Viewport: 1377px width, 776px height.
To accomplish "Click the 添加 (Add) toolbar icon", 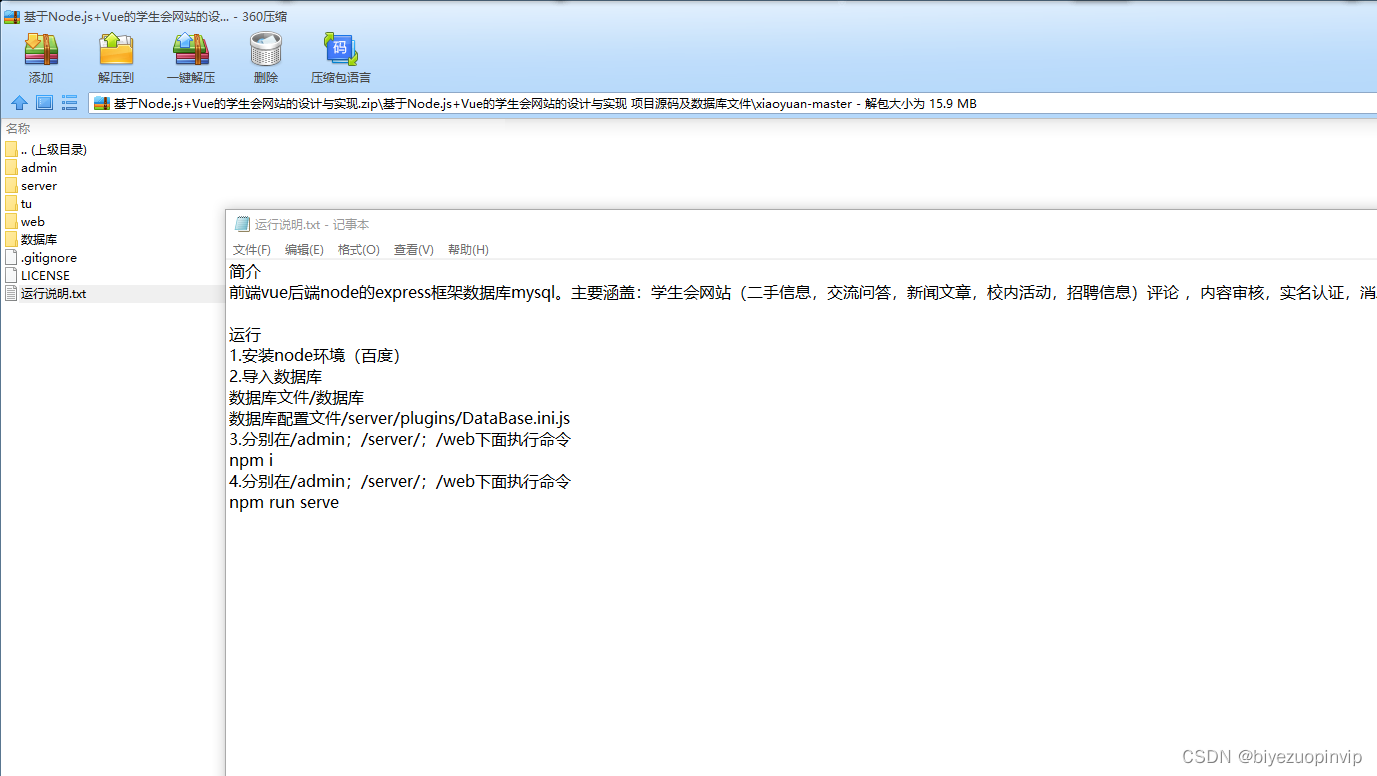I will coord(41,58).
